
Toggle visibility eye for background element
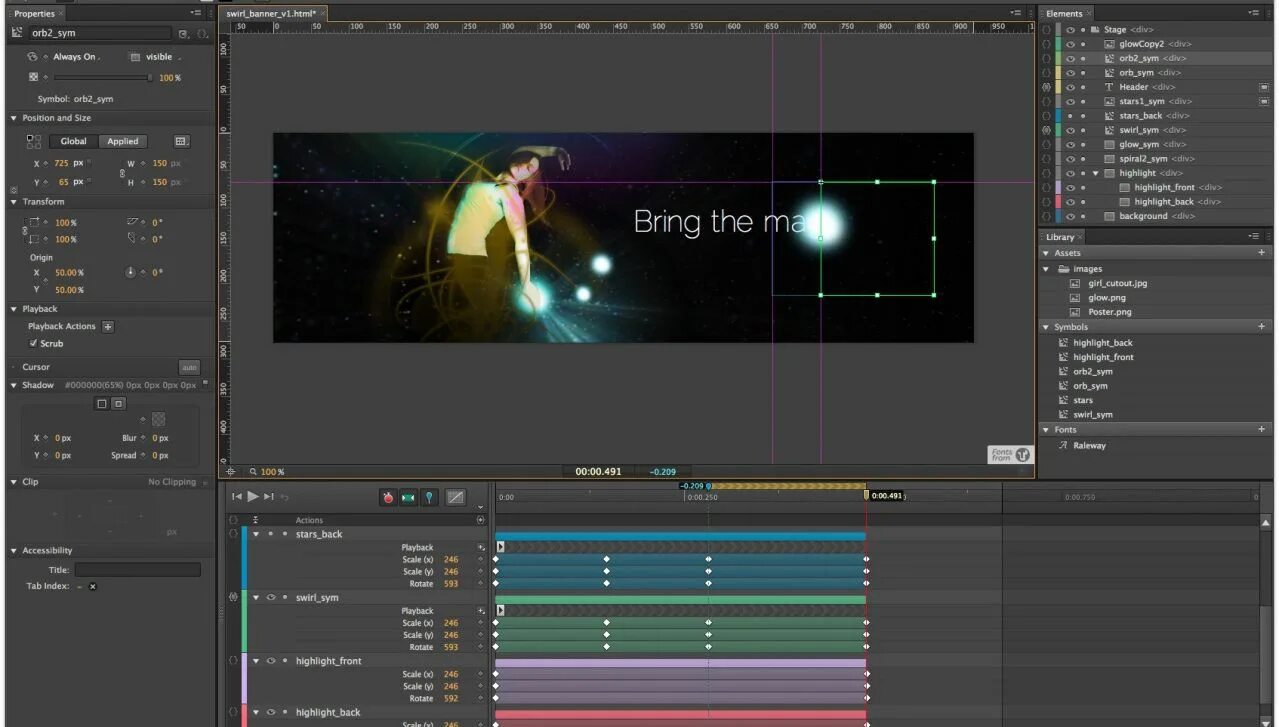tap(1070, 216)
